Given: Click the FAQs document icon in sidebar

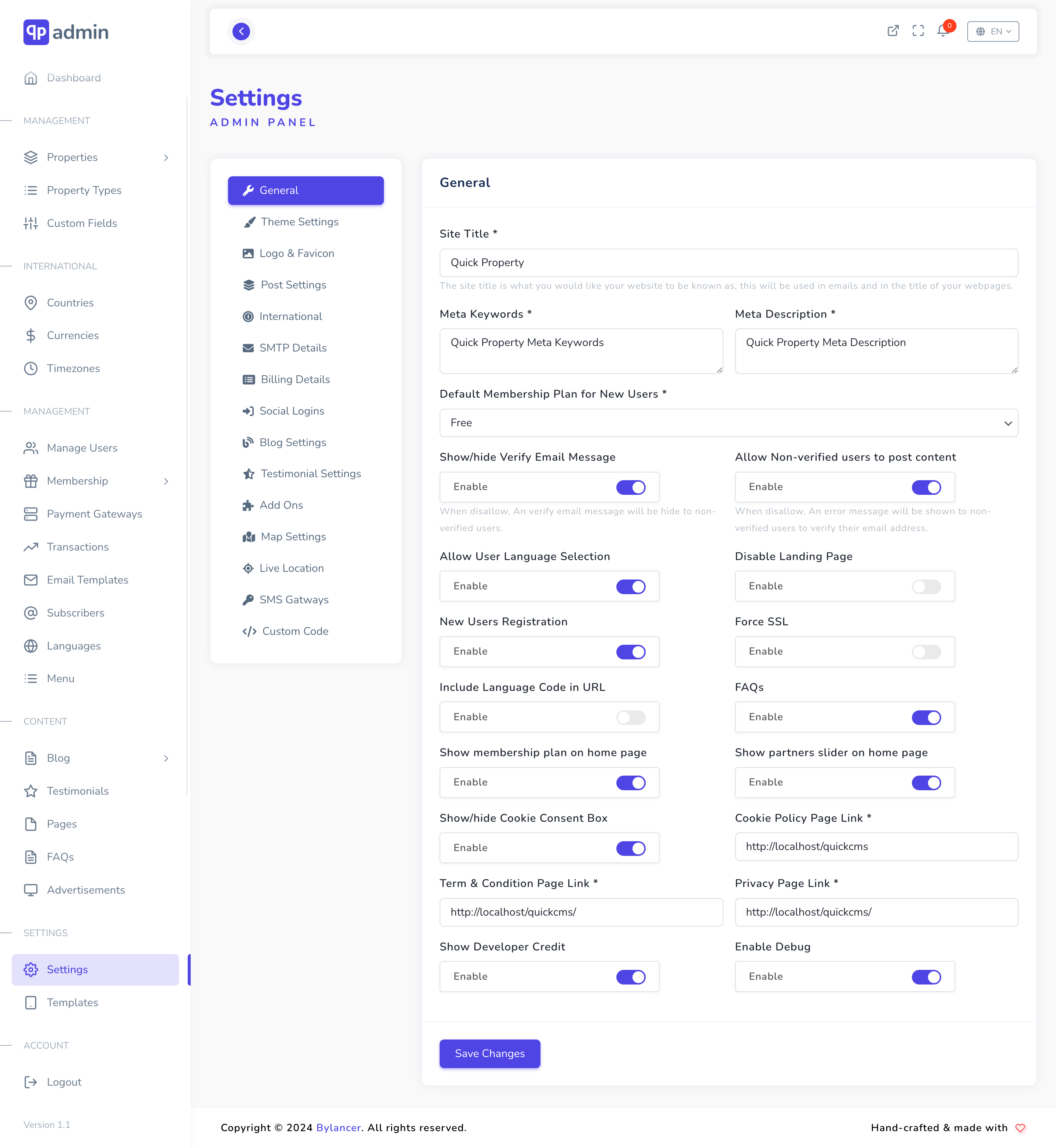Looking at the screenshot, I should pyautogui.click(x=31, y=857).
